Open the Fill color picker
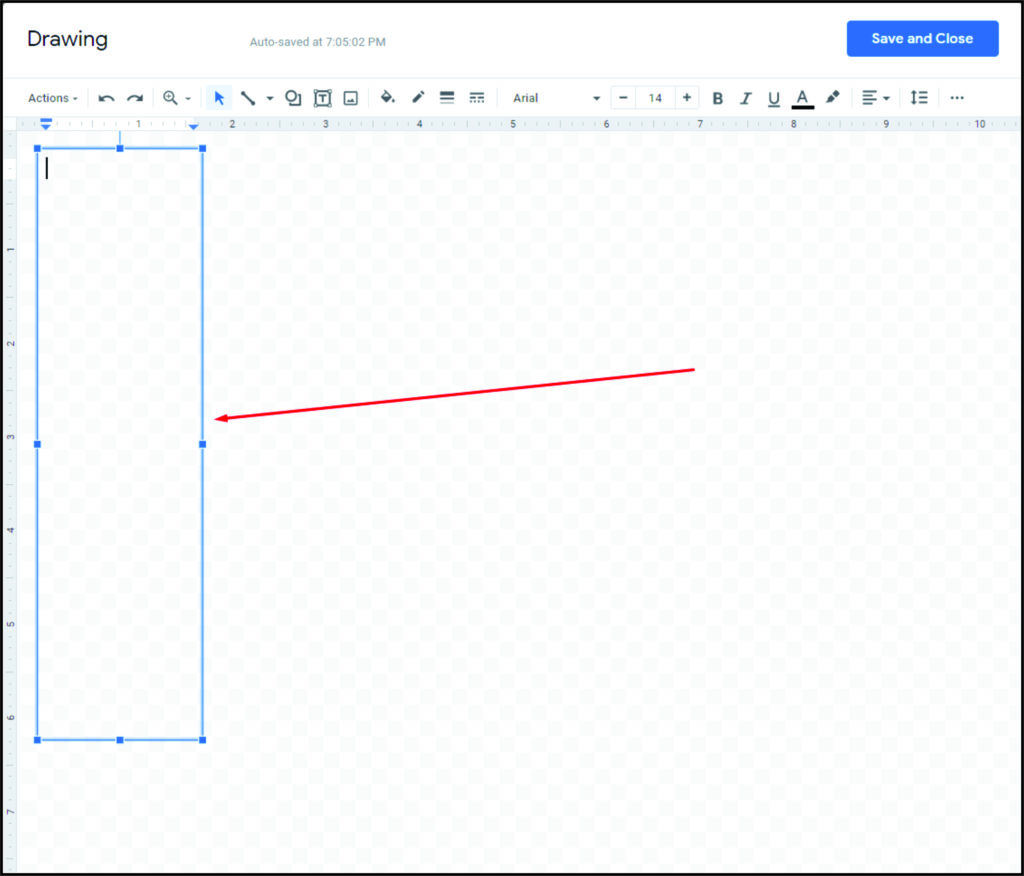 point(388,97)
